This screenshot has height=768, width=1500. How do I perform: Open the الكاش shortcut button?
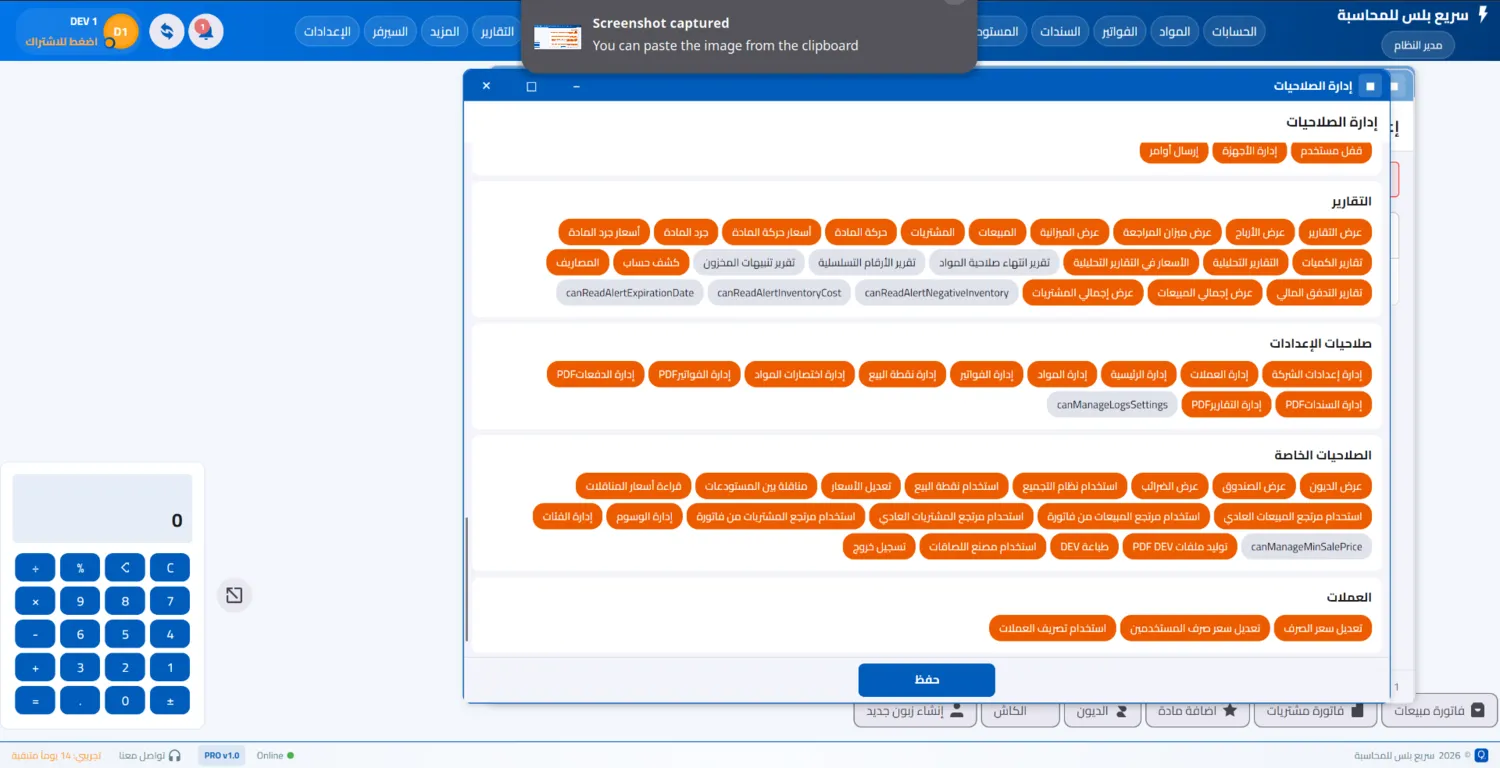1020,711
